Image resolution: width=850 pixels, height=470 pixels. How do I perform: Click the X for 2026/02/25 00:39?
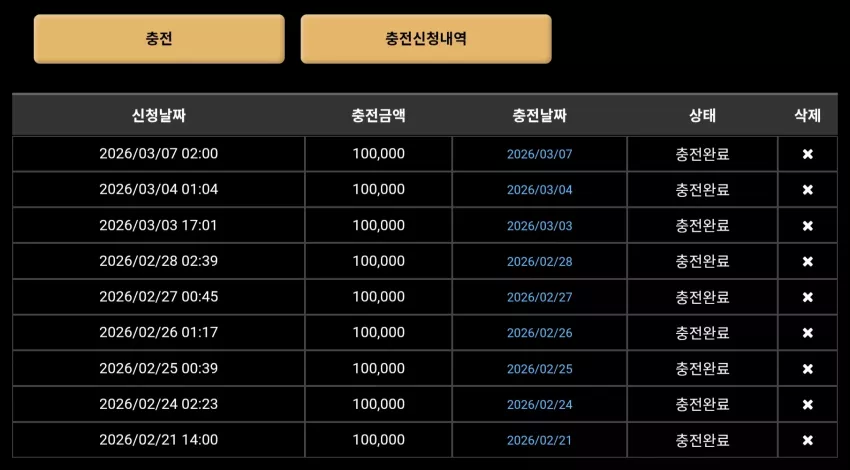click(808, 369)
